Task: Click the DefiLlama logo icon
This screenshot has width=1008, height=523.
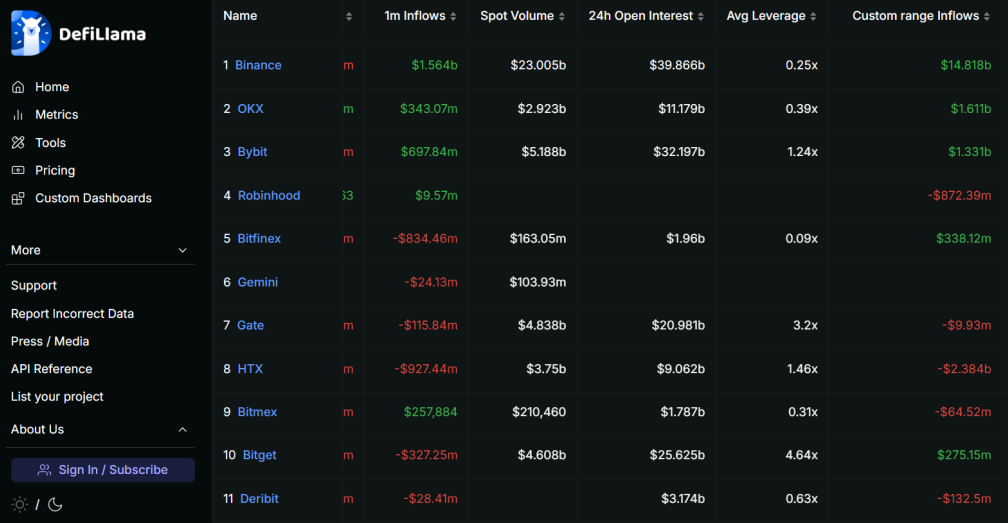Action: click(x=31, y=33)
